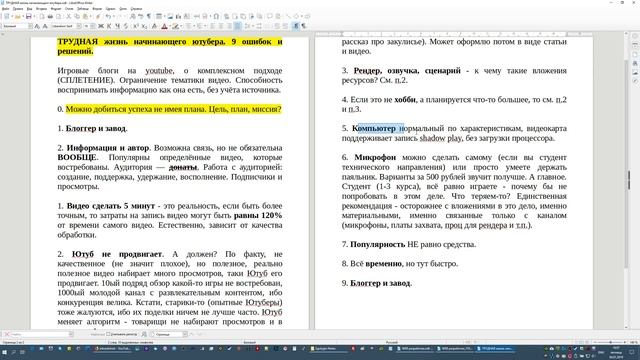Click the vertical scrollbar down arrow
This screenshot has height=360, width=640.
(627, 327)
